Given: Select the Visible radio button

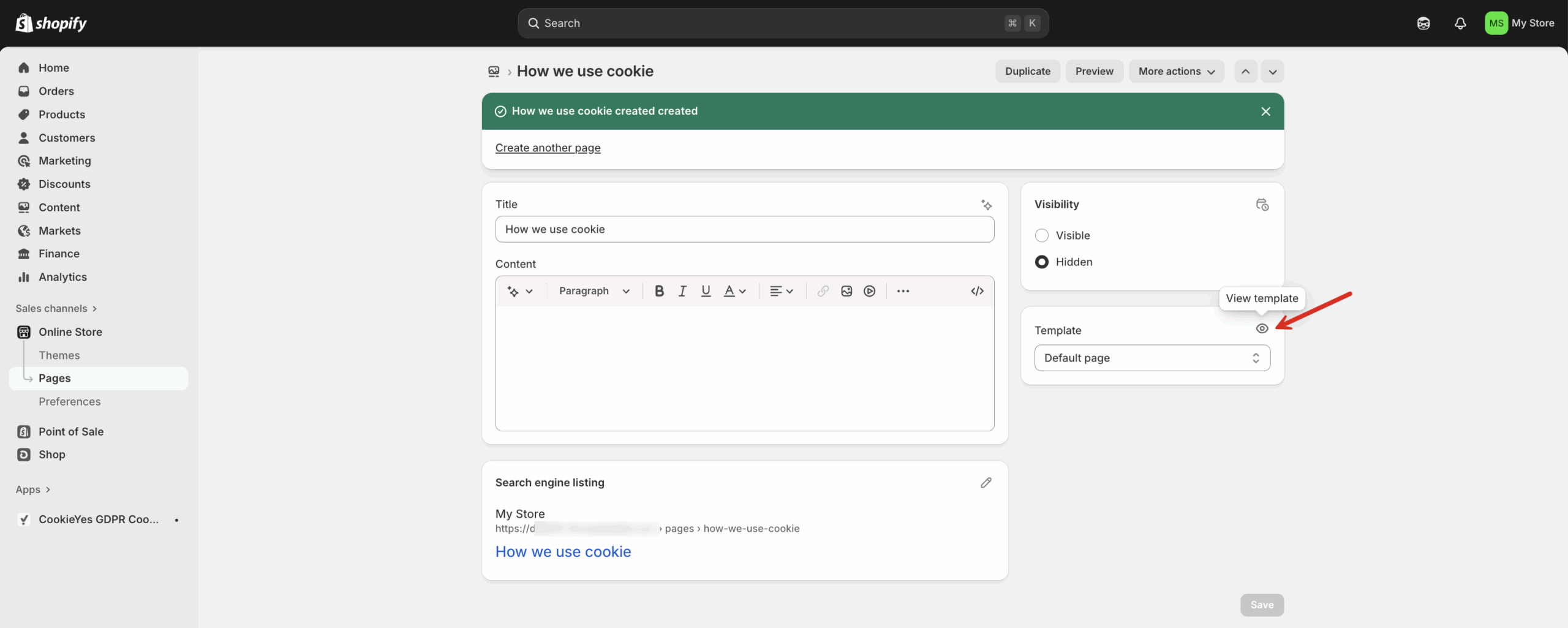Looking at the screenshot, I should click(x=1041, y=235).
